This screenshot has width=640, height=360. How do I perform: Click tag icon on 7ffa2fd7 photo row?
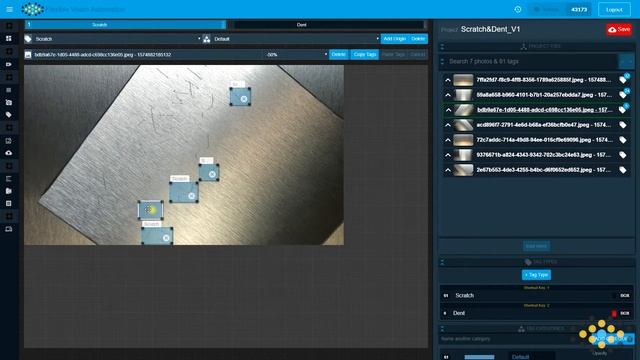(623, 80)
